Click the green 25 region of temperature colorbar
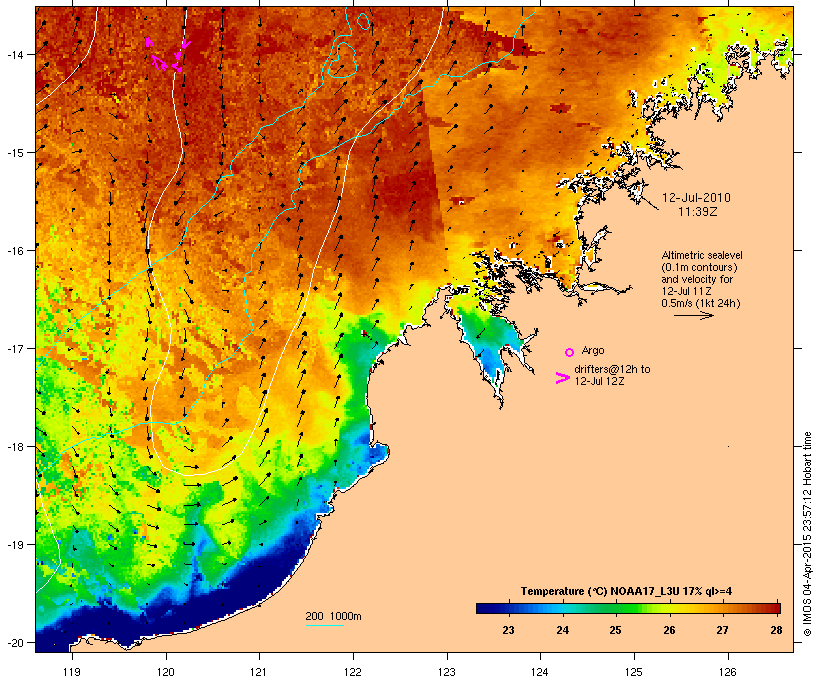Screen dimensions: 820x680 pos(616,608)
